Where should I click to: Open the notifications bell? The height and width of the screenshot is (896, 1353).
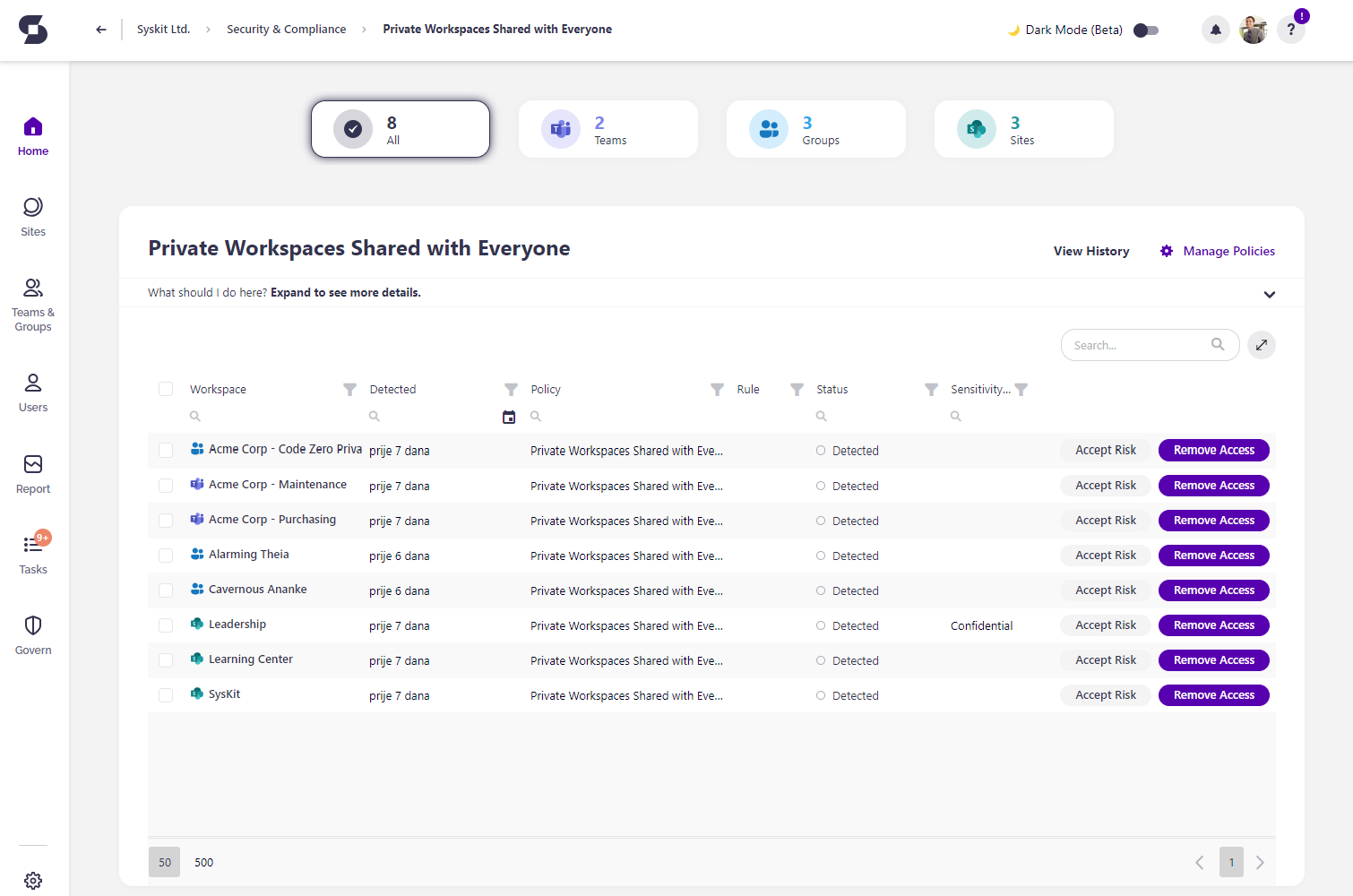click(x=1216, y=30)
